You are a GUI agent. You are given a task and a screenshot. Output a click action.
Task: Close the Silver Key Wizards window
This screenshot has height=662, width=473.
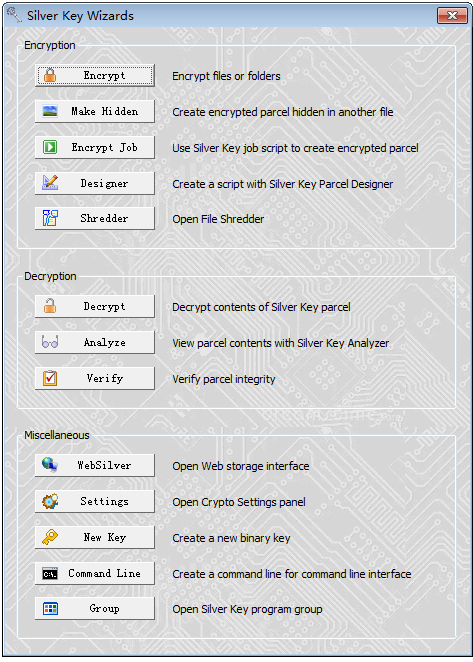[x=452, y=16]
